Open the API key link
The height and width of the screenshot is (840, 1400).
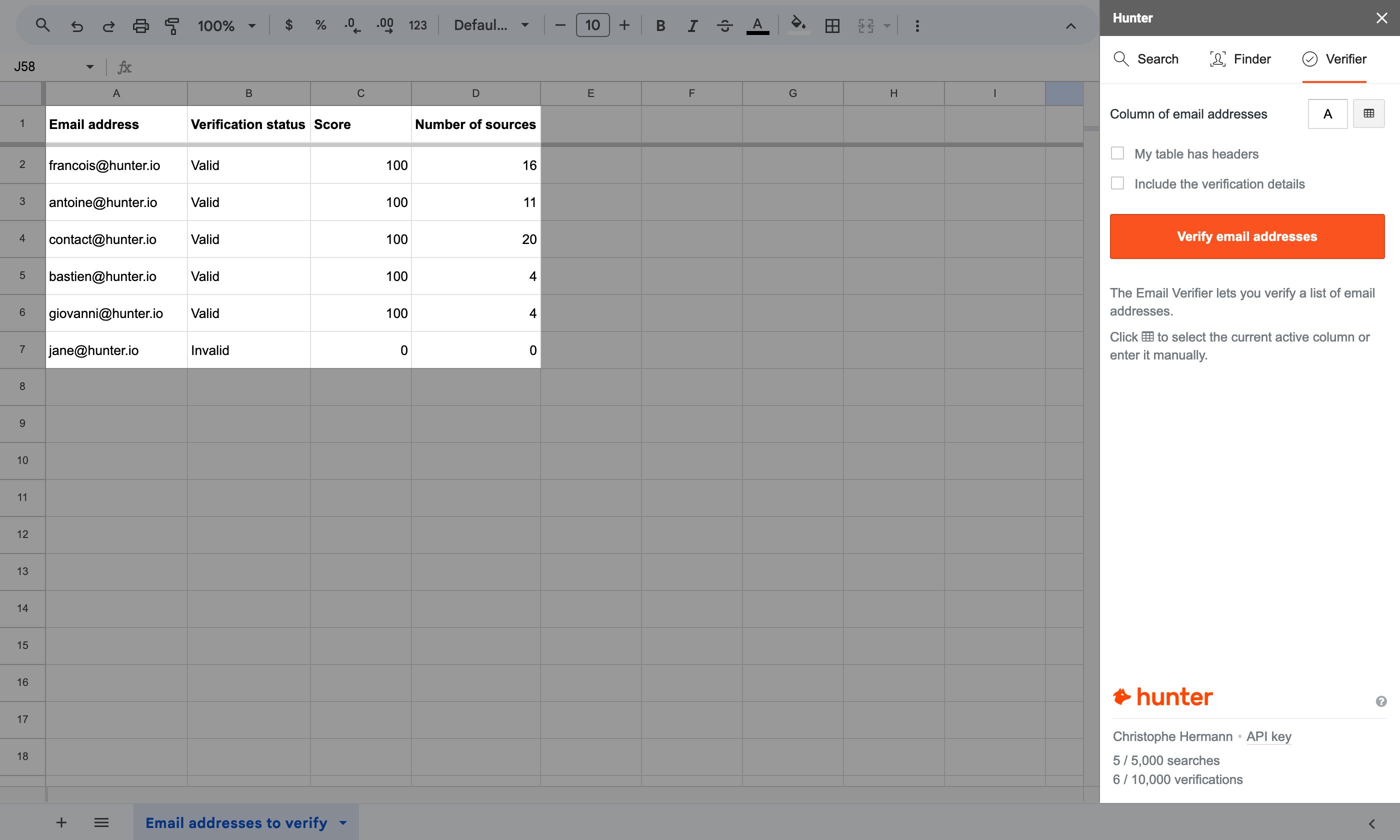pyautogui.click(x=1268, y=736)
